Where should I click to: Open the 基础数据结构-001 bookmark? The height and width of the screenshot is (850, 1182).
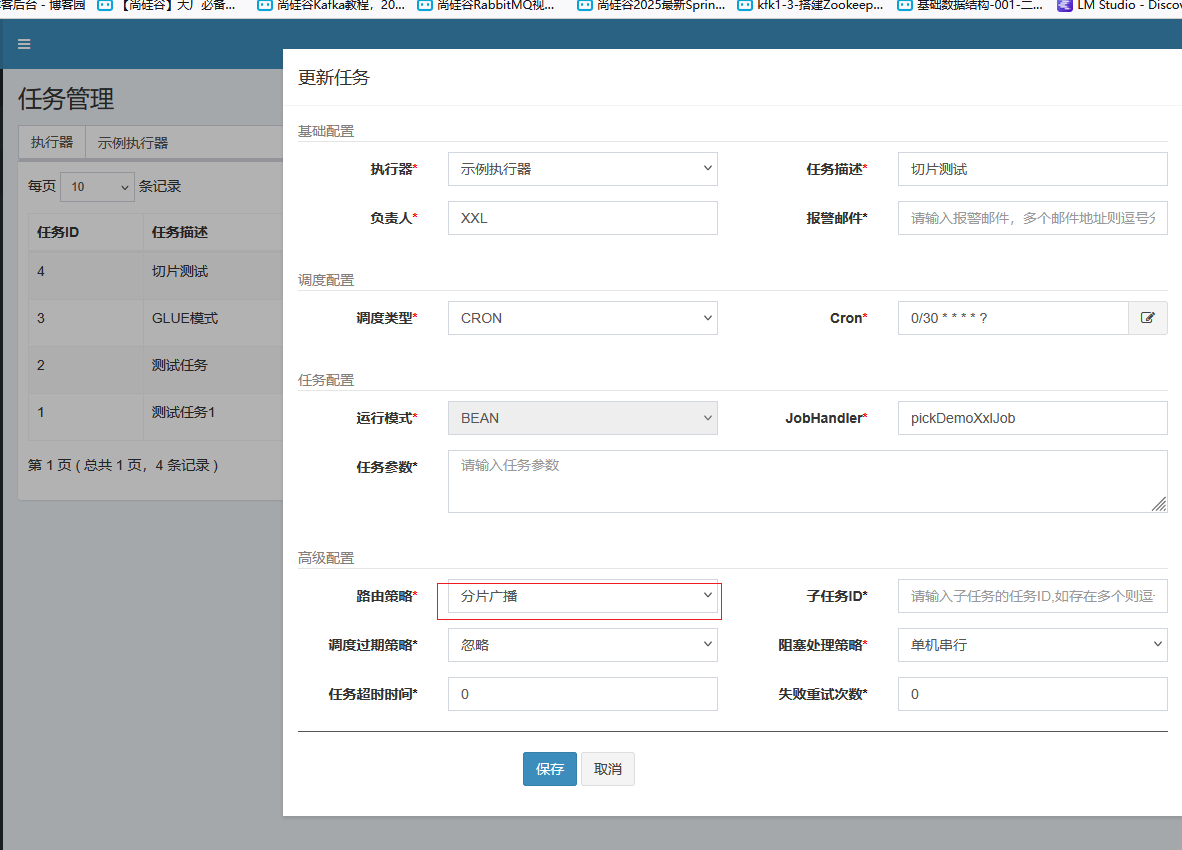pos(970,6)
